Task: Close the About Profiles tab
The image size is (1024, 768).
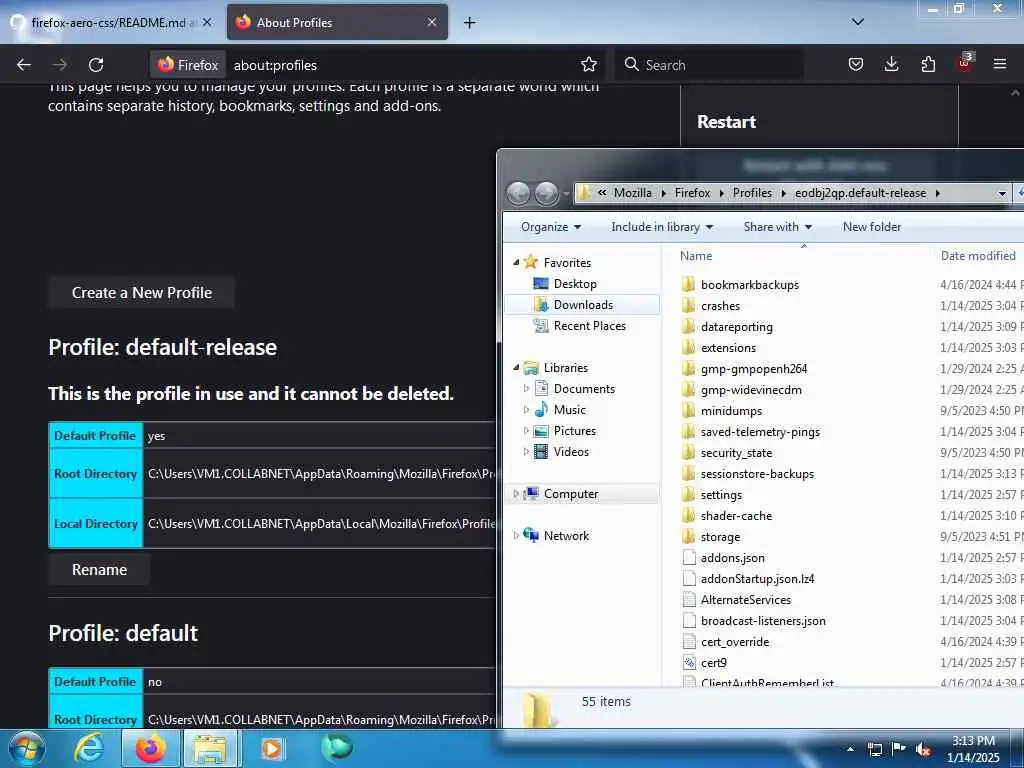Action: tap(432, 22)
